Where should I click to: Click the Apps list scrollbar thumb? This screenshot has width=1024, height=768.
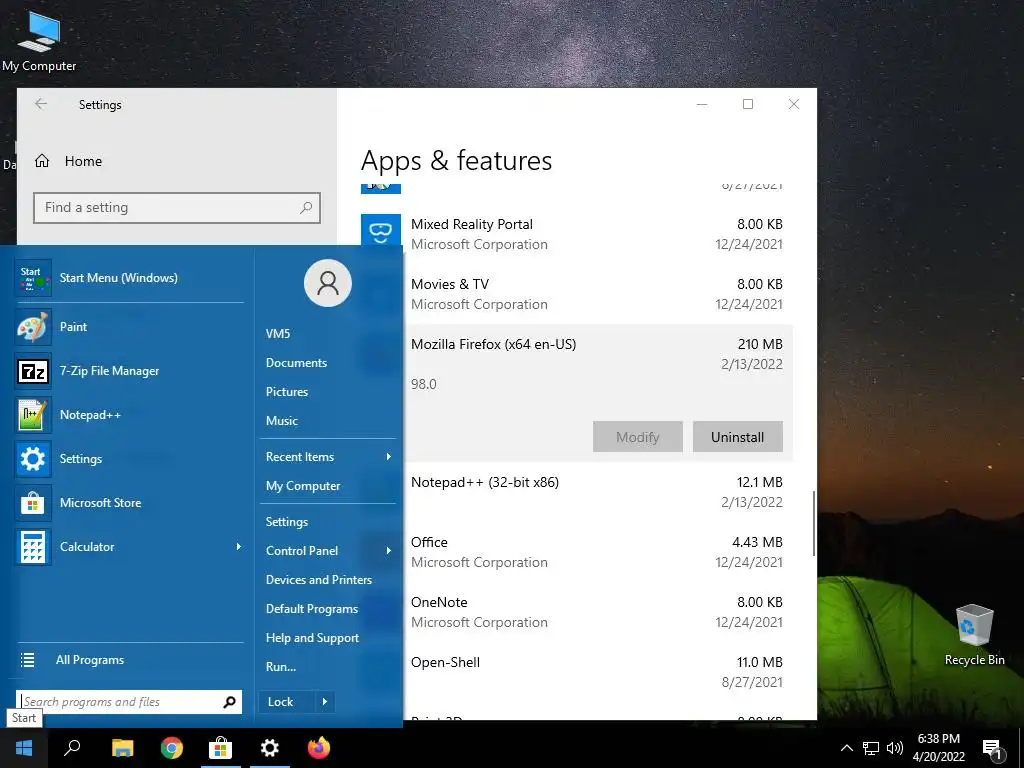813,523
